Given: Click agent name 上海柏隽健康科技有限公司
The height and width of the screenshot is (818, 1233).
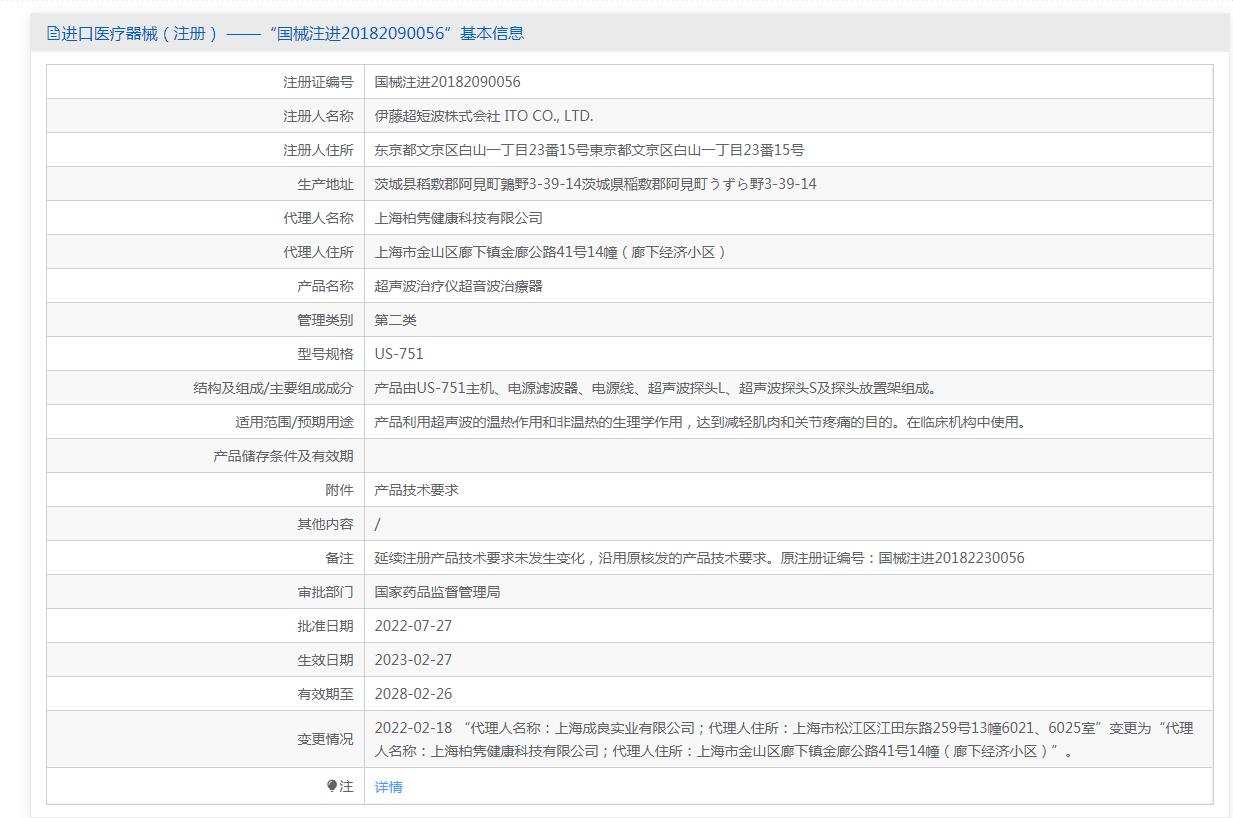Looking at the screenshot, I should tap(458, 218).
